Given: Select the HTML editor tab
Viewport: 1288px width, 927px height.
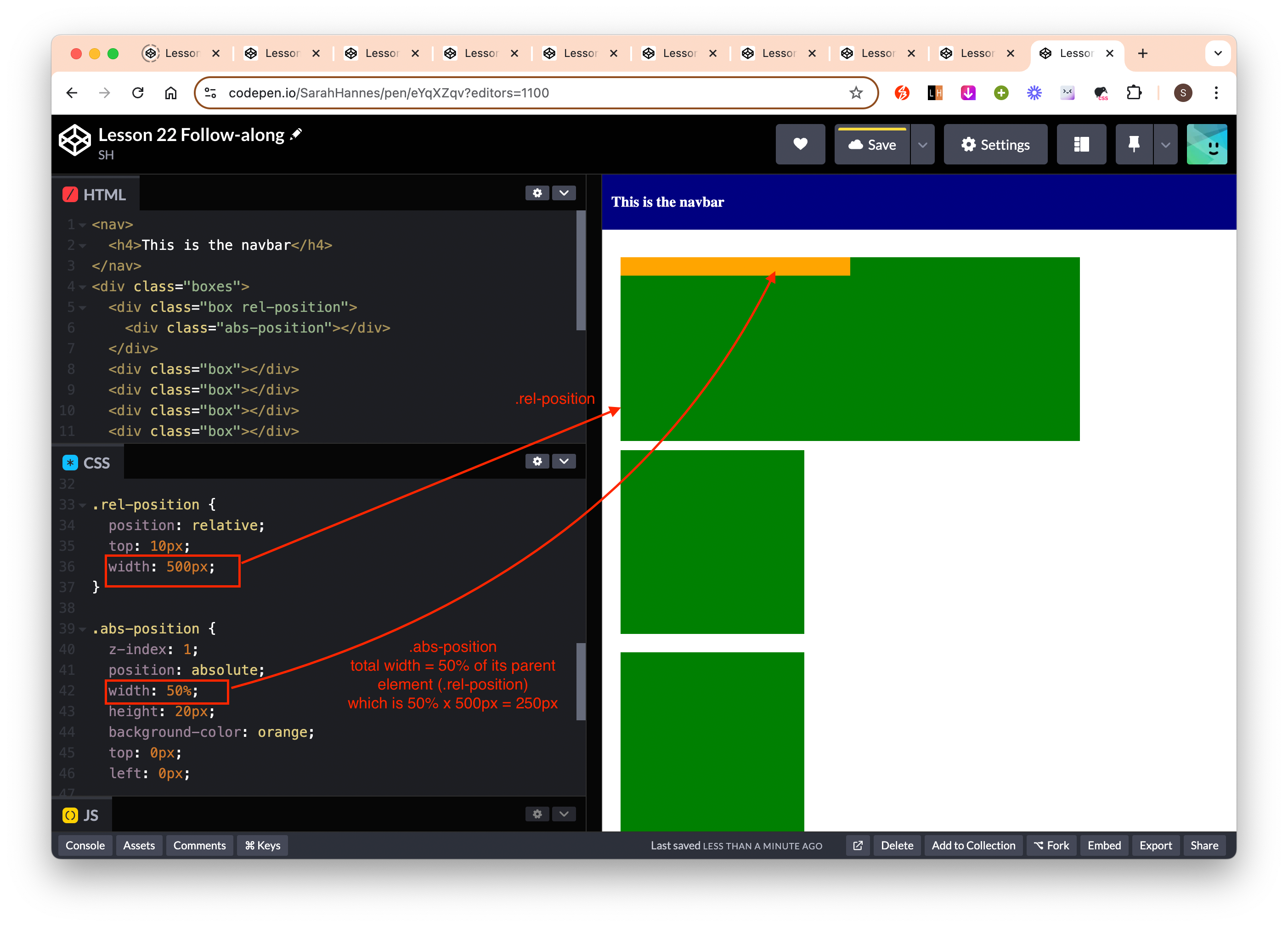Looking at the screenshot, I should (x=95, y=194).
